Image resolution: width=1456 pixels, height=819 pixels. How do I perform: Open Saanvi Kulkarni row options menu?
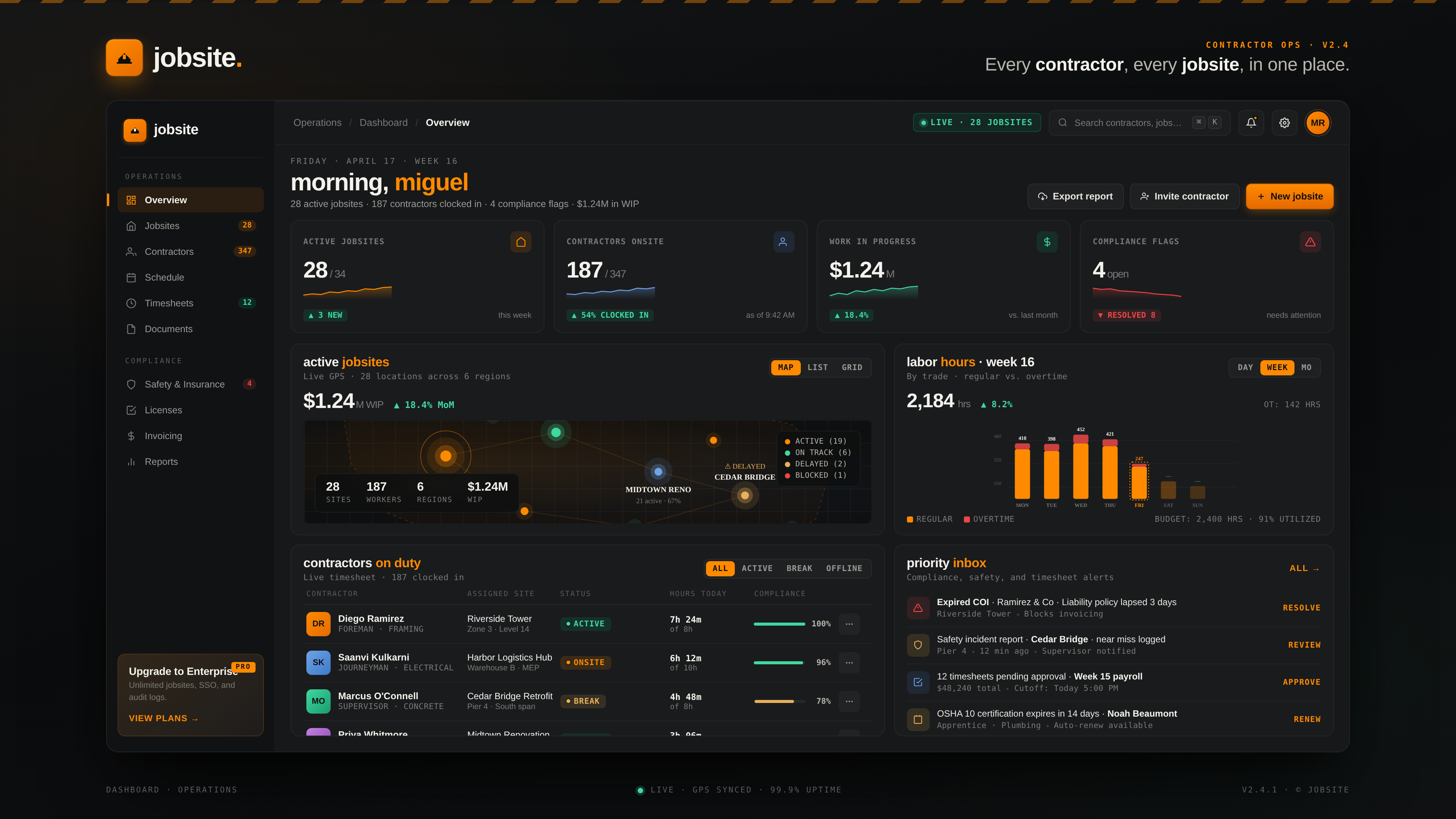[x=849, y=662]
